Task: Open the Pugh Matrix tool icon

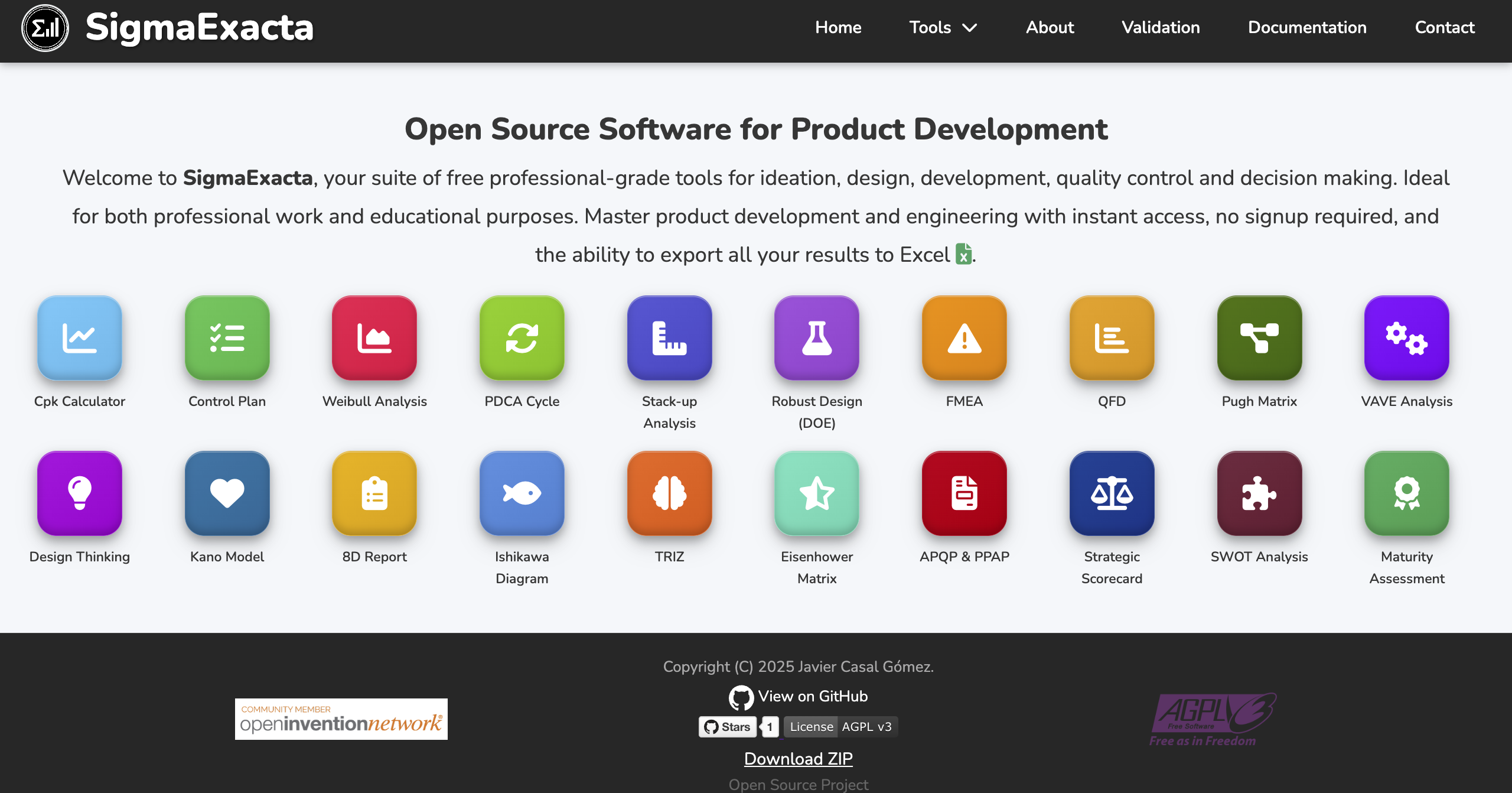Action: click(x=1259, y=338)
